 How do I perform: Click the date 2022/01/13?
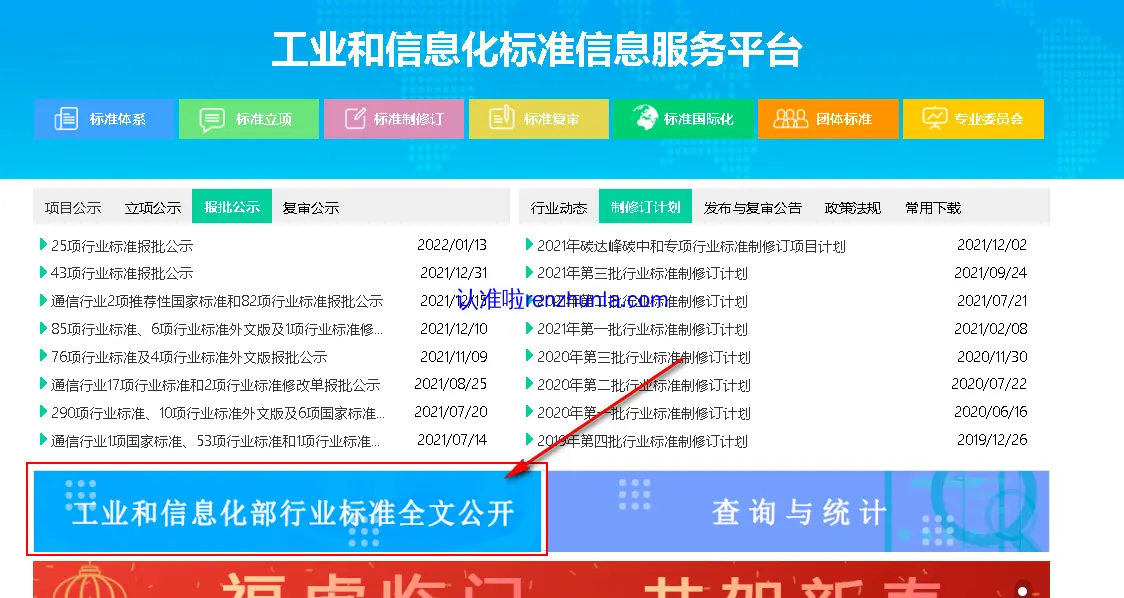pyautogui.click(x=452, y=245)
